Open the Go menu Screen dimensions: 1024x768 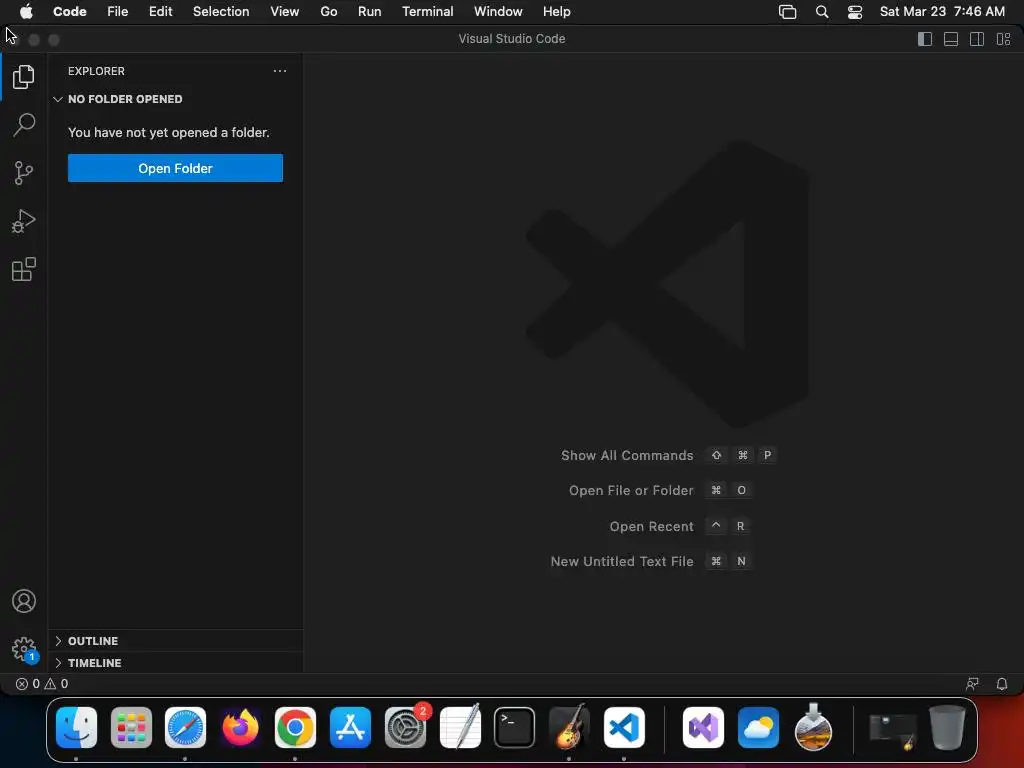328,12
